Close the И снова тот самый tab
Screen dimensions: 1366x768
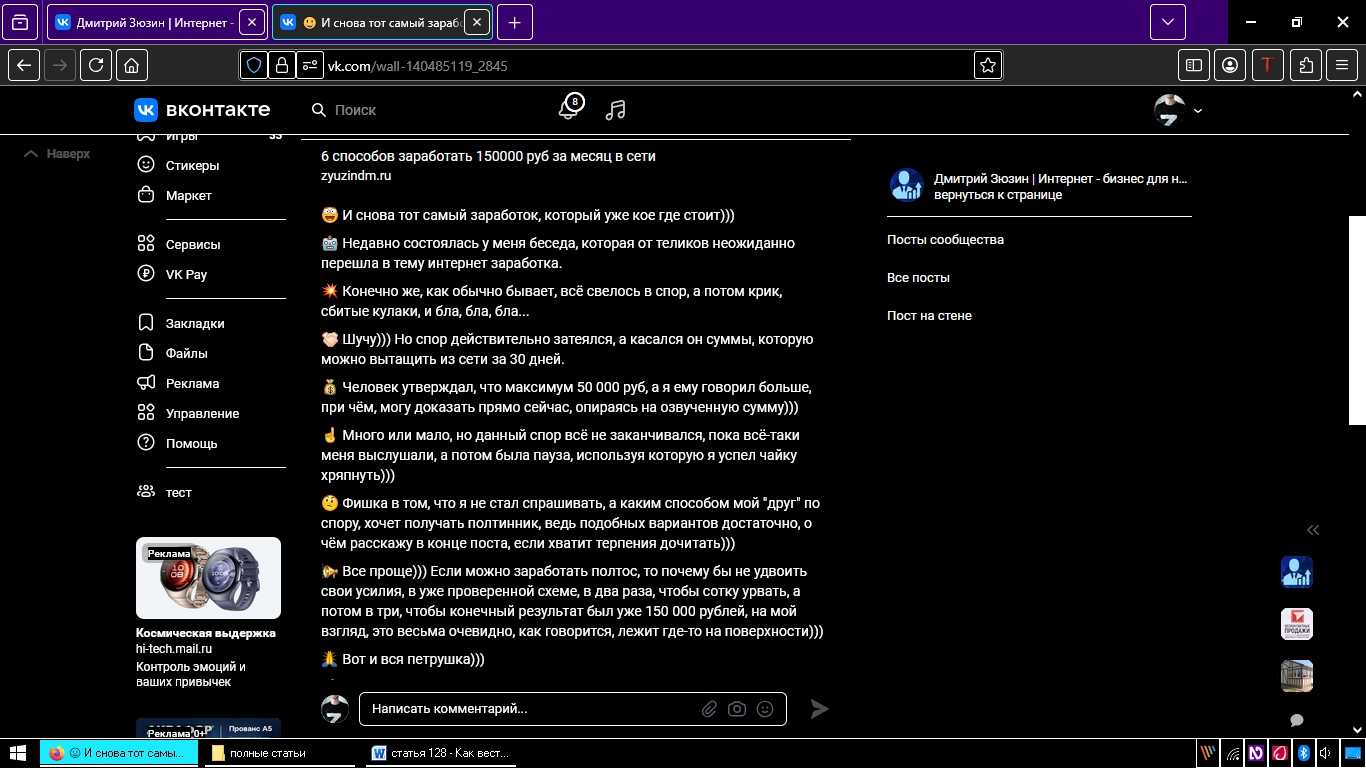tap(477, 22)
